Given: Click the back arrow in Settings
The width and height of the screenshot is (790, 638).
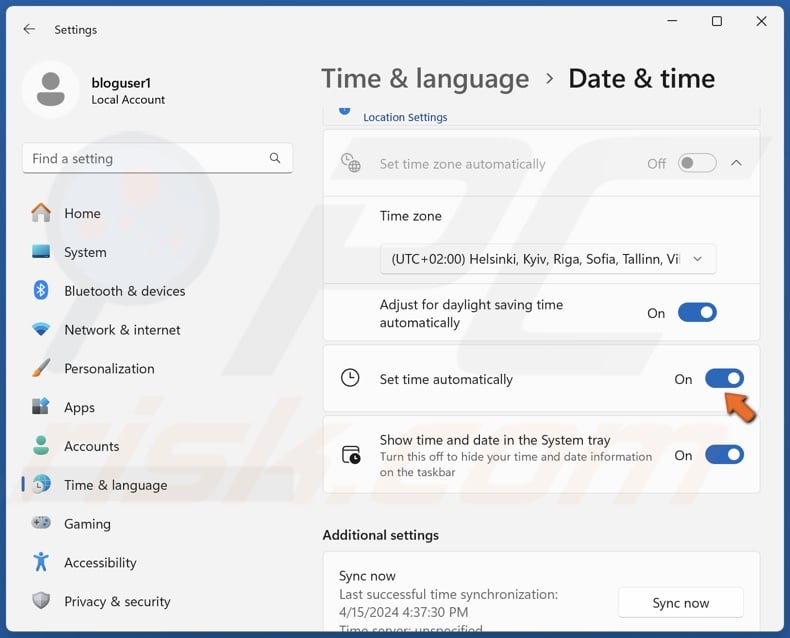Looking at the screenshot, I should pos(29,29).
